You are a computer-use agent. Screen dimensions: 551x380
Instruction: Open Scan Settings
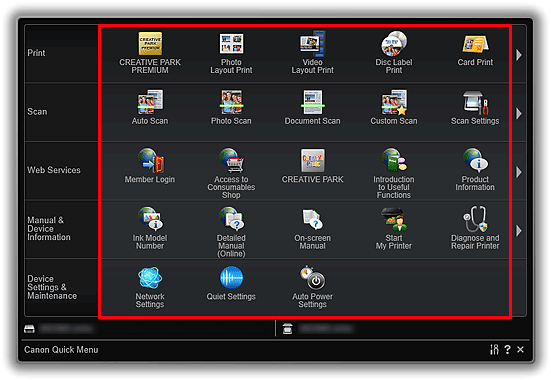pos(475,107)
